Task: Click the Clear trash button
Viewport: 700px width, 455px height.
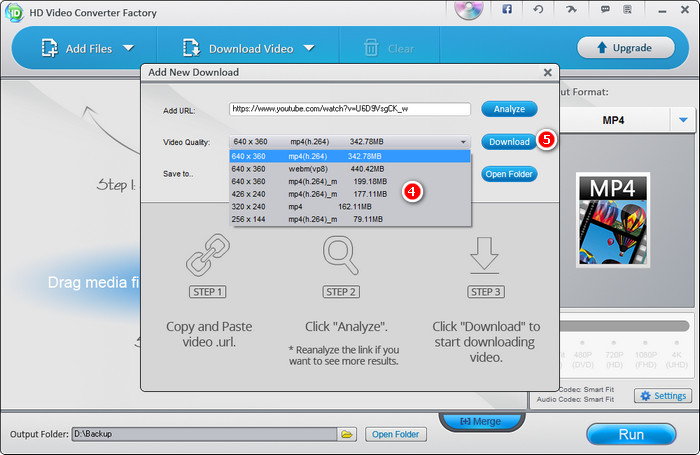Action: (389, 48)
